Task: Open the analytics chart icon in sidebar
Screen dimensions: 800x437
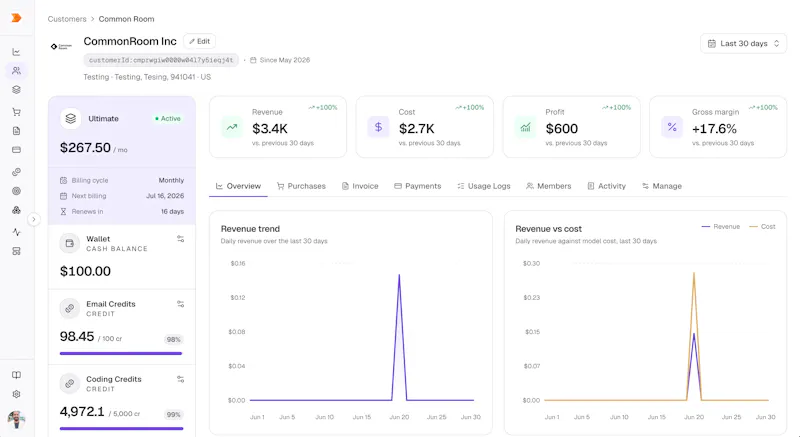Action: [x=16, y=52]
